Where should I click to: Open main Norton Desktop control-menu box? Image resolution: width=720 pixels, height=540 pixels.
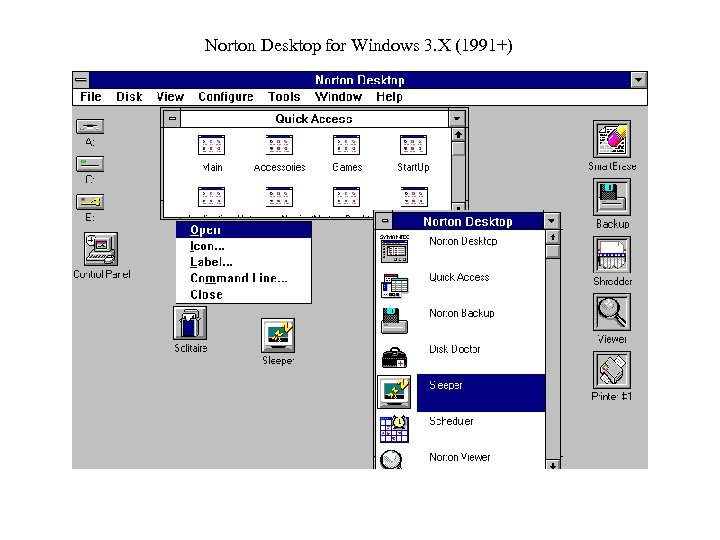pyautogui.click(x=81, y=80)
